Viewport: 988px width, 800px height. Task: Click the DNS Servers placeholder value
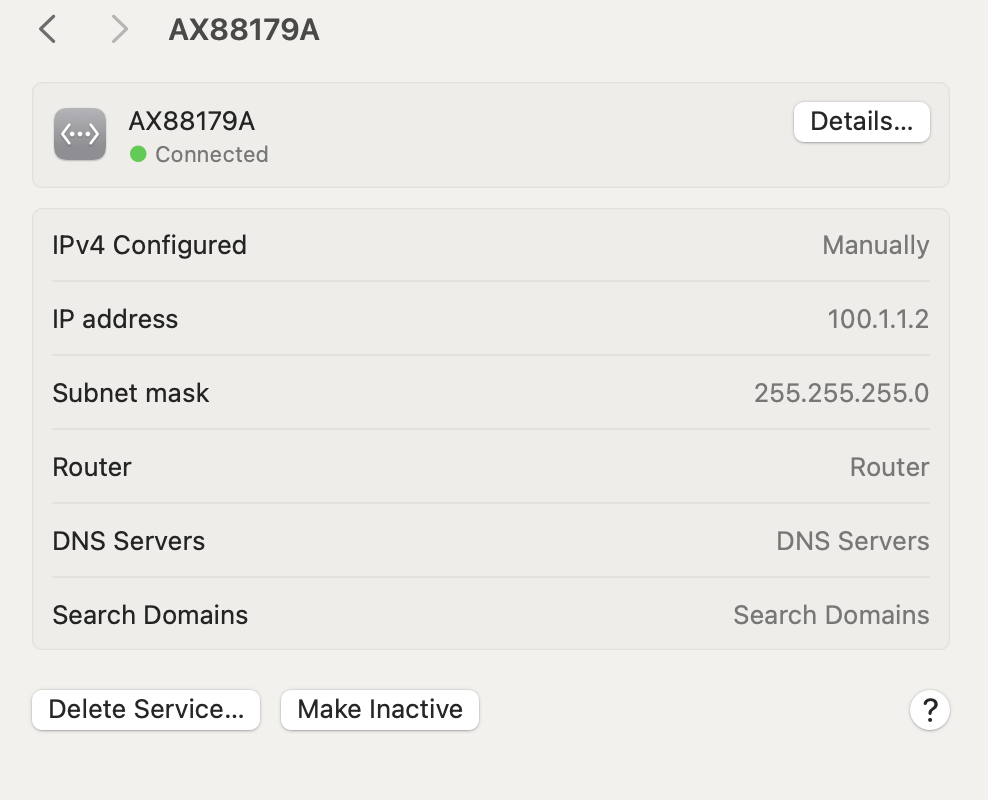click(852, 541)
